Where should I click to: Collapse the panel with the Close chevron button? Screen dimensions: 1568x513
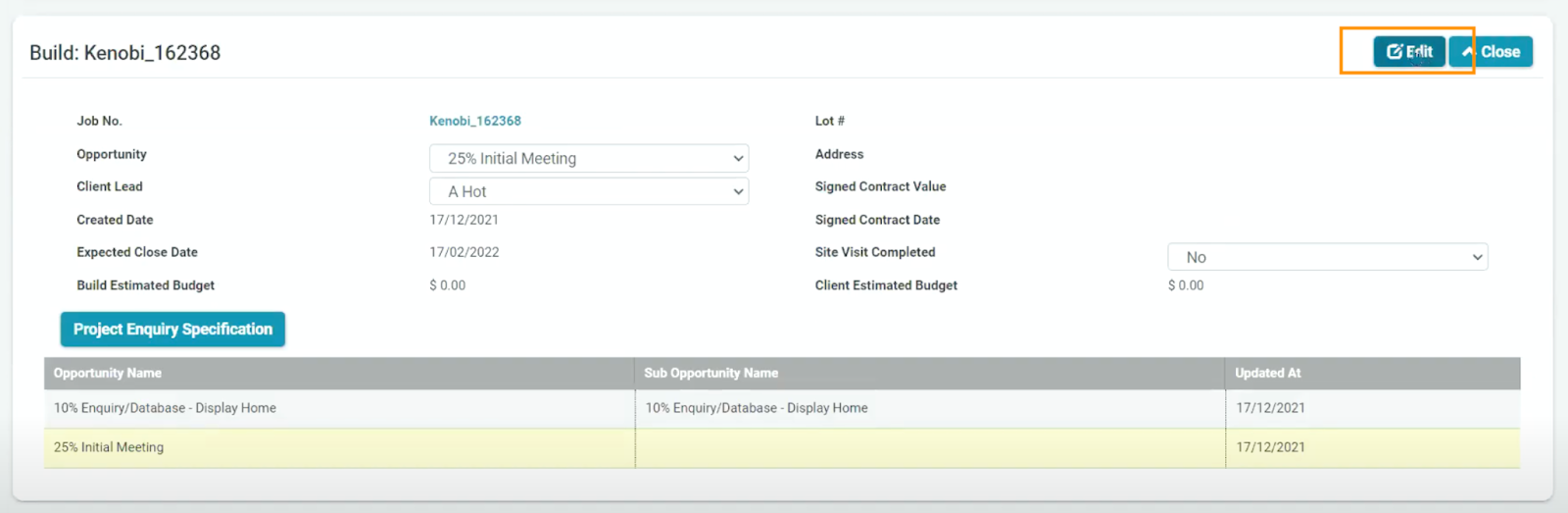pos(1491,52)
